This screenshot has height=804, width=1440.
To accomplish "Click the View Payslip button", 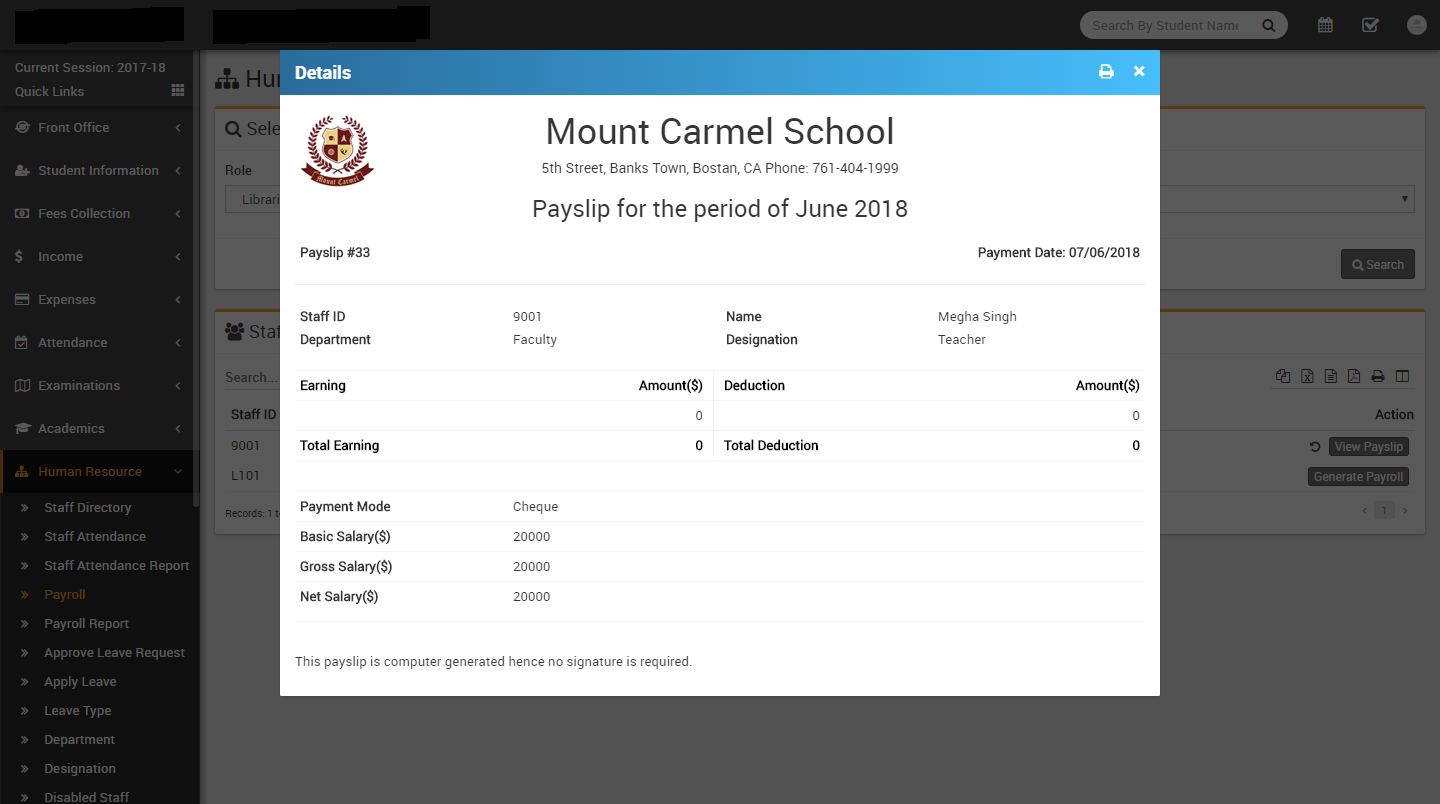I will point(1368,447).
